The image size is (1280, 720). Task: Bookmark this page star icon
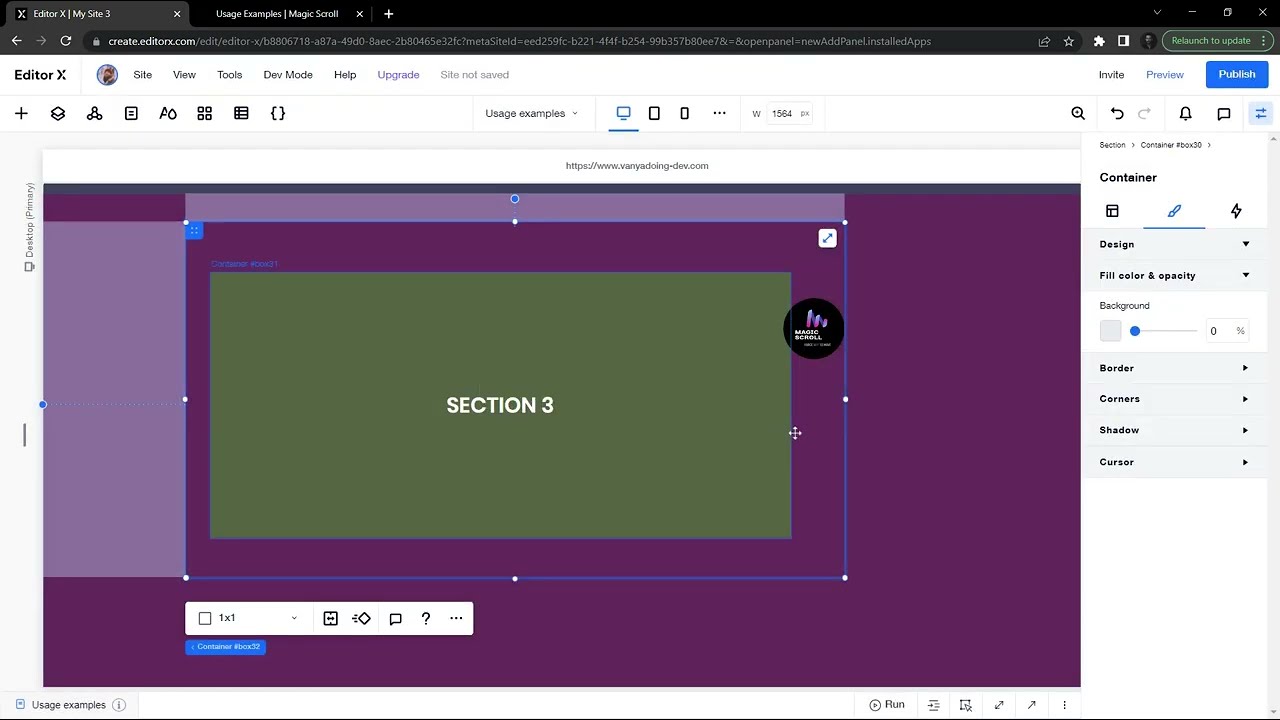click(x=1069, y=41)
